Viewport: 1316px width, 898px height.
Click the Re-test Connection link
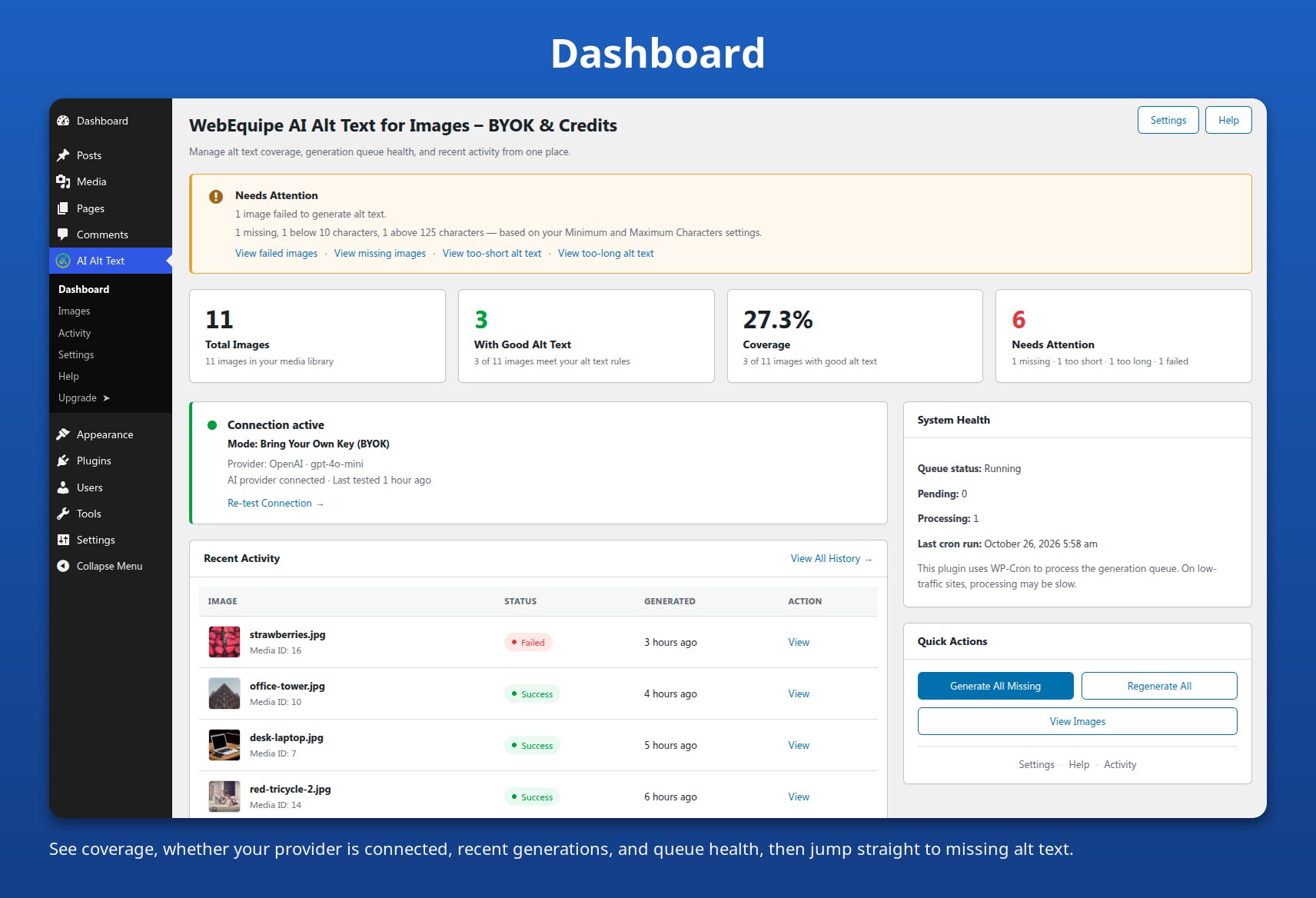click(275, 503)
